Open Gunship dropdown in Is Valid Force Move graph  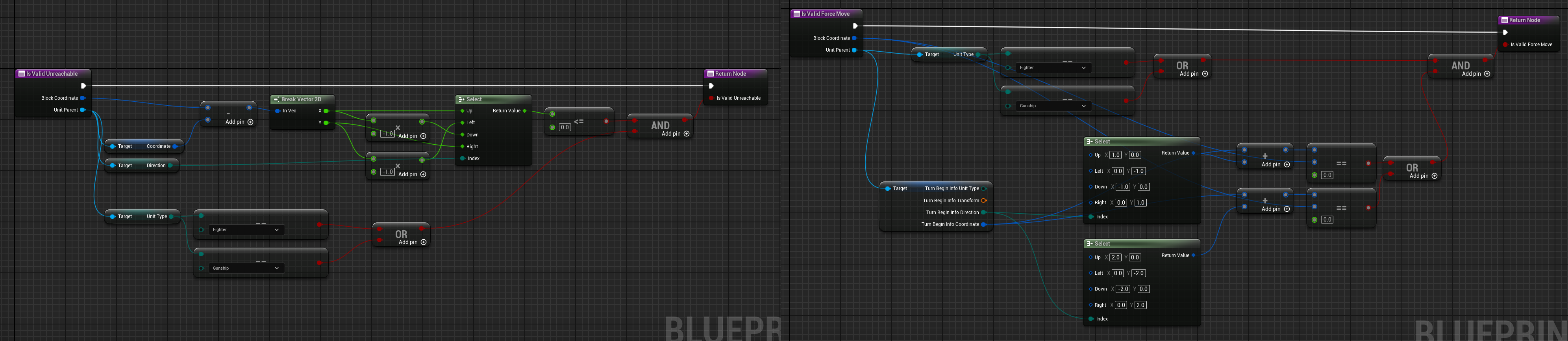1052,106
